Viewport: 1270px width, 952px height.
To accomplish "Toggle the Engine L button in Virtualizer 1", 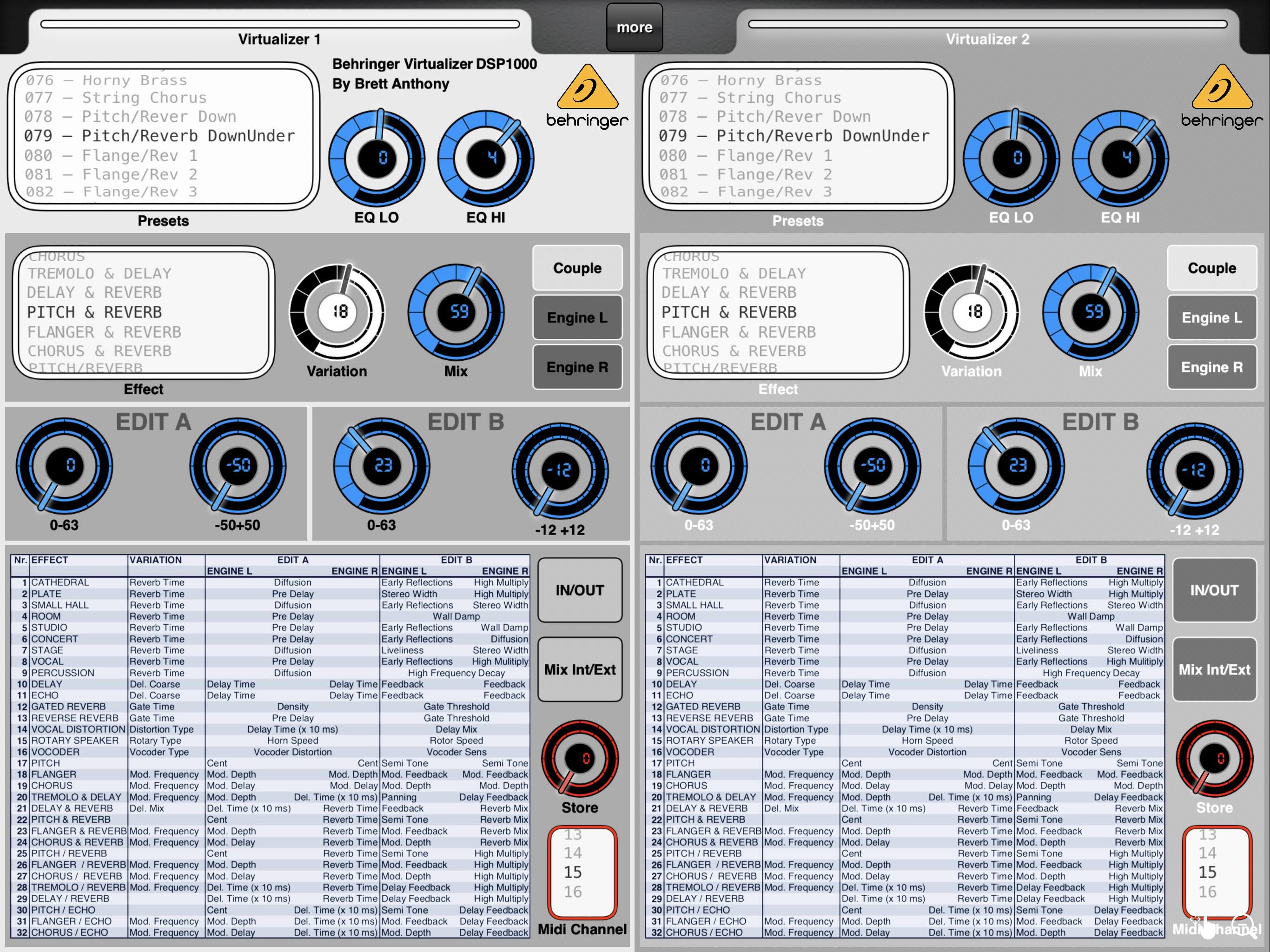I will tap(577, 317).
